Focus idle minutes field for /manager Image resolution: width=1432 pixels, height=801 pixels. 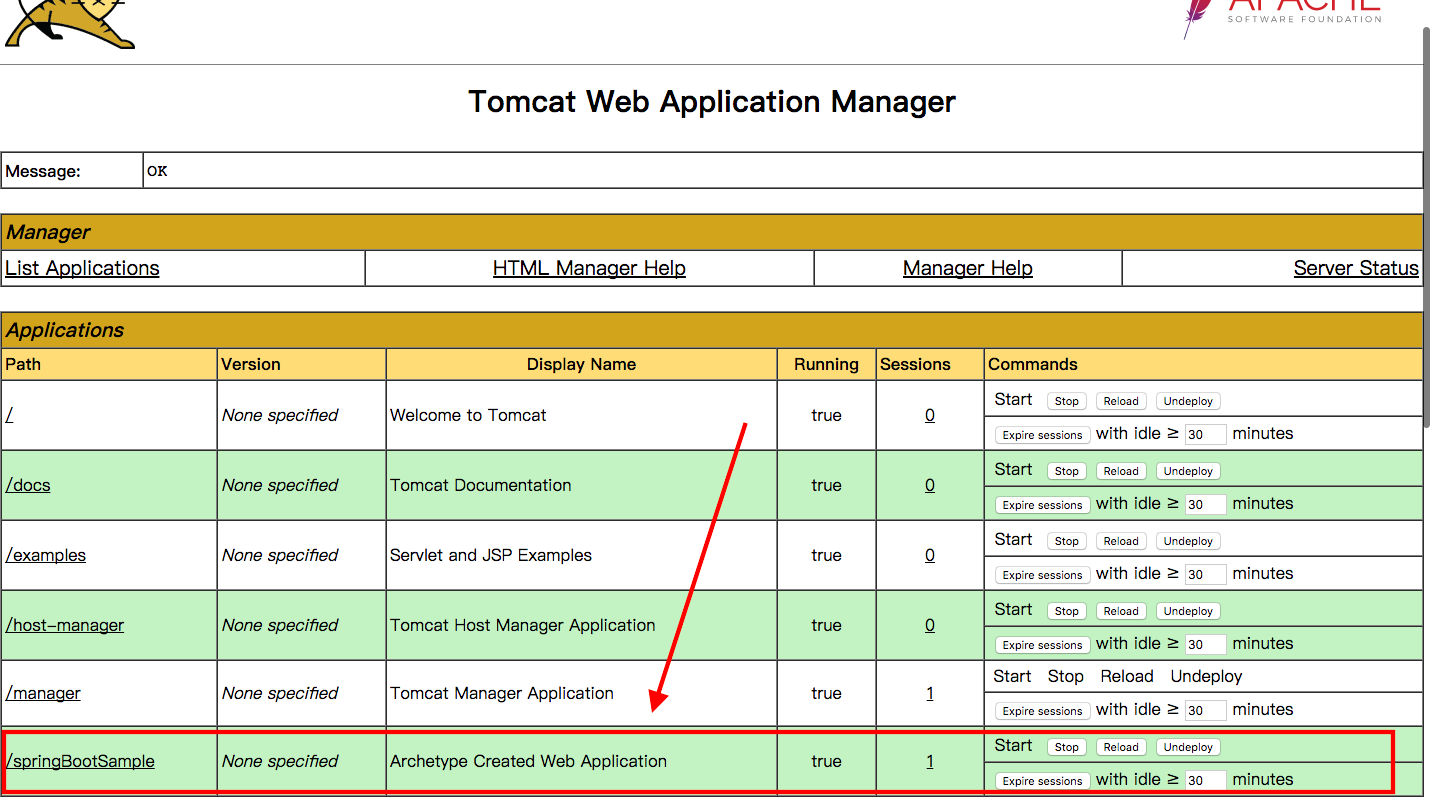click(x=1205, y=711)
